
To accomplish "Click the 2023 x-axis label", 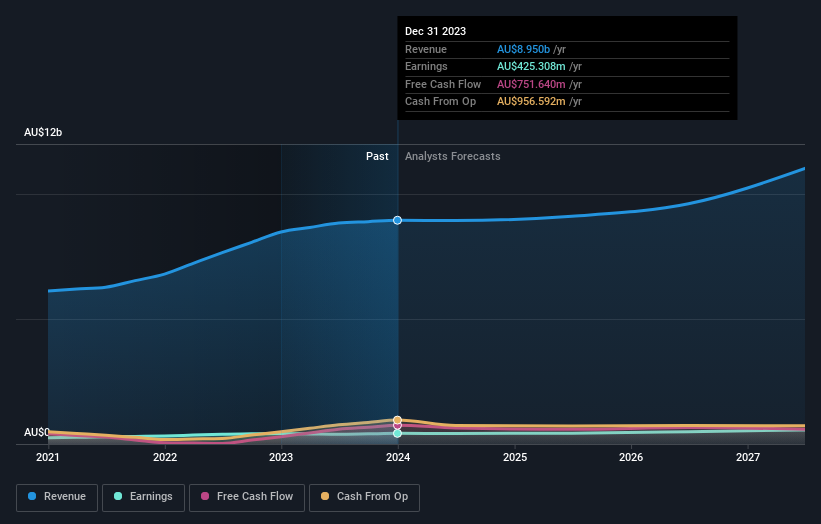I will coord(281,457).
